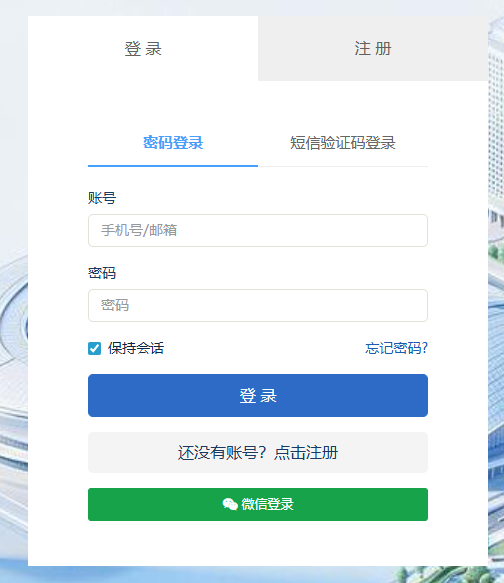Click the 保持会话 label text
The height and width of the screenshot is (583, 504).
click(x=136, y=348)
